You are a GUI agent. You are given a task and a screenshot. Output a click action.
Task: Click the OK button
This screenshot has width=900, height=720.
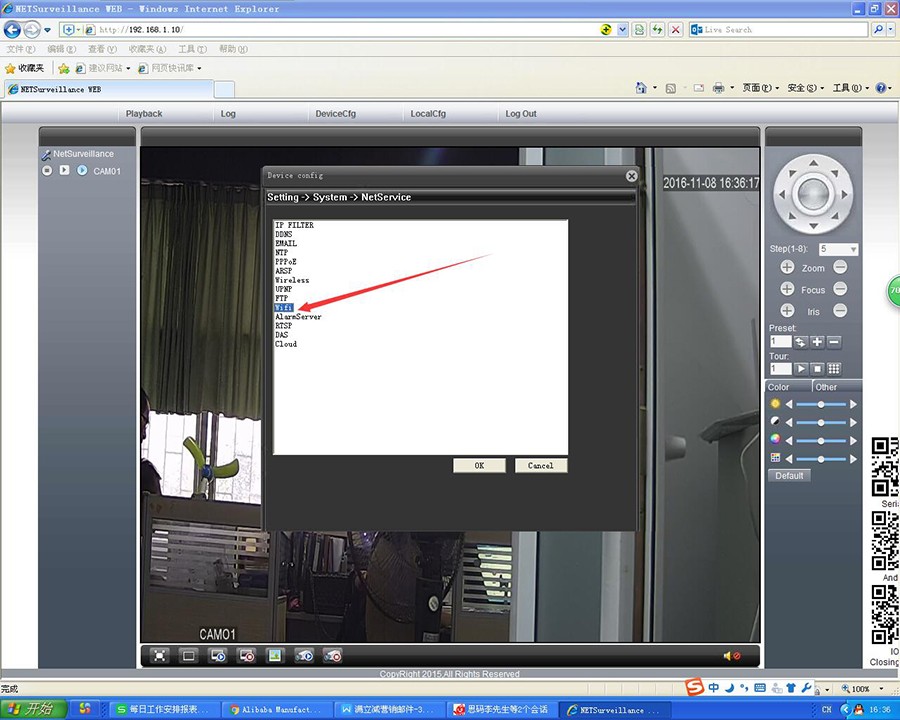tap(479, 466)
